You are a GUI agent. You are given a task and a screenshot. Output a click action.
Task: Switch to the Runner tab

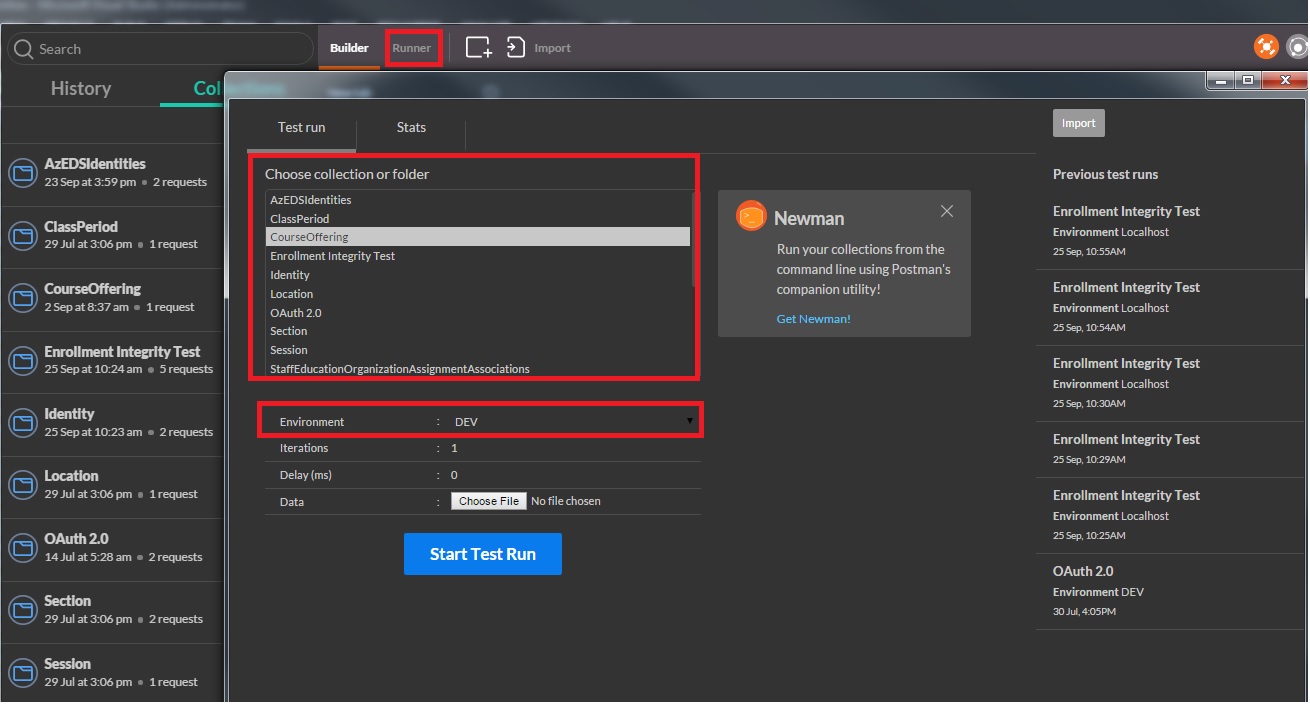point(412,48)
